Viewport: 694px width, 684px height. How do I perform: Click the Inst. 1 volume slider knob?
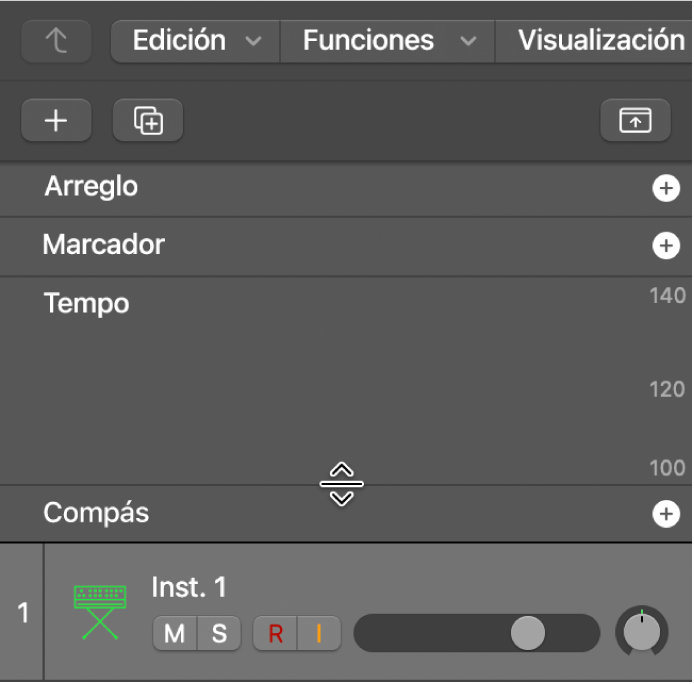[x=527, y=633]
